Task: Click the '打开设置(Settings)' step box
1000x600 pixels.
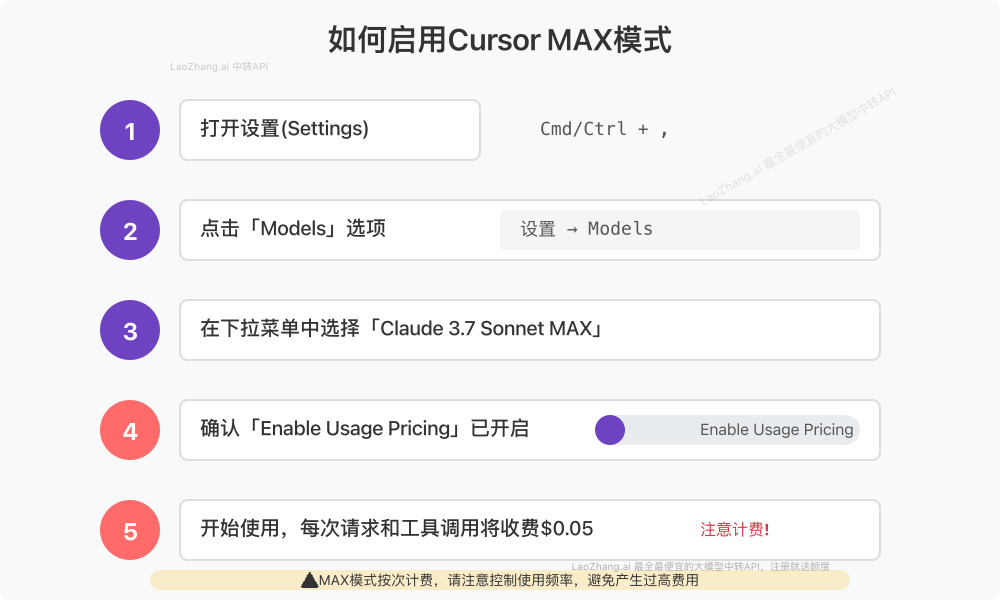Action: pyautogui.click(x=330, y=130)
